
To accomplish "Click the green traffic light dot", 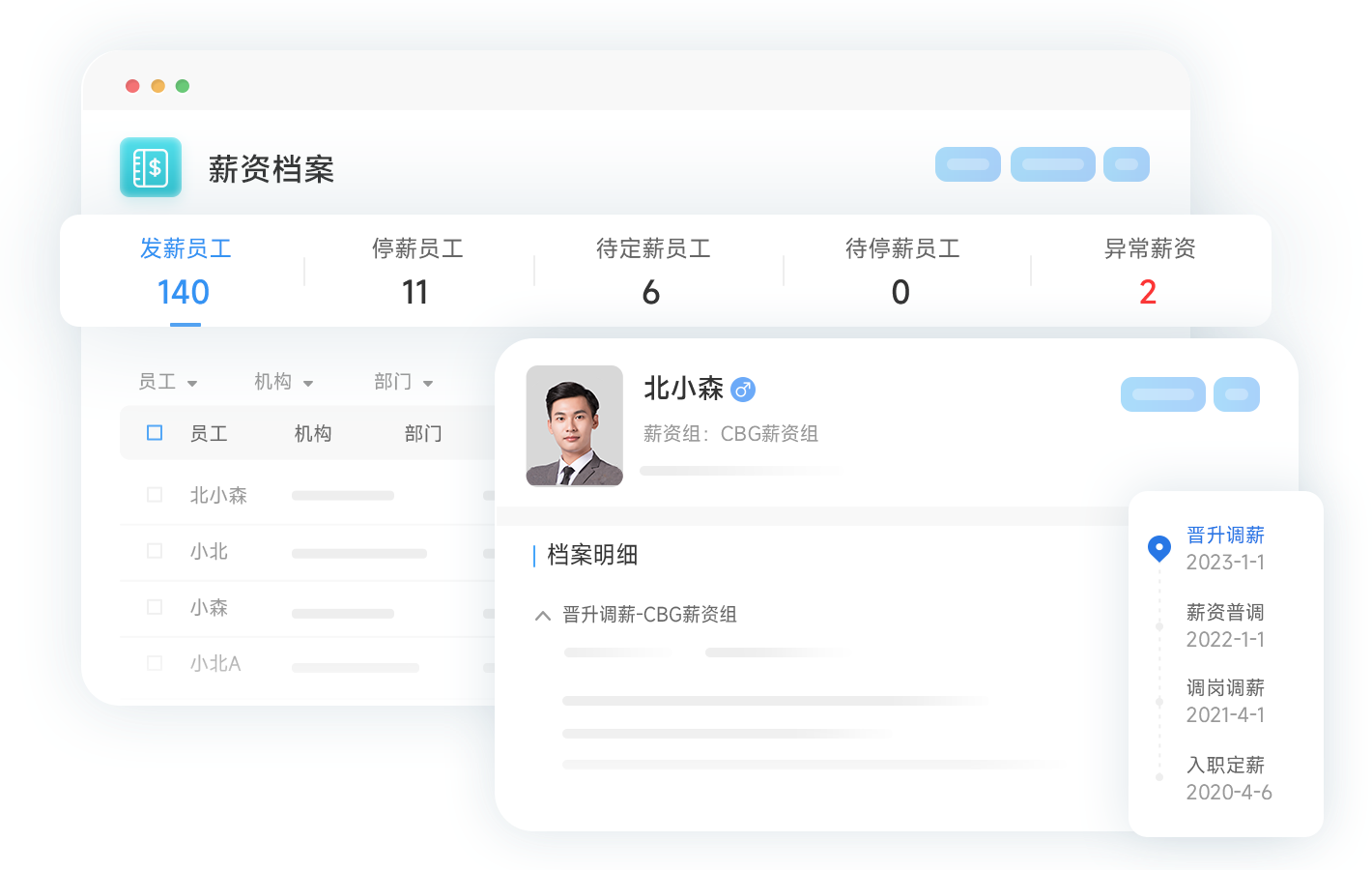I will point(183,85).
